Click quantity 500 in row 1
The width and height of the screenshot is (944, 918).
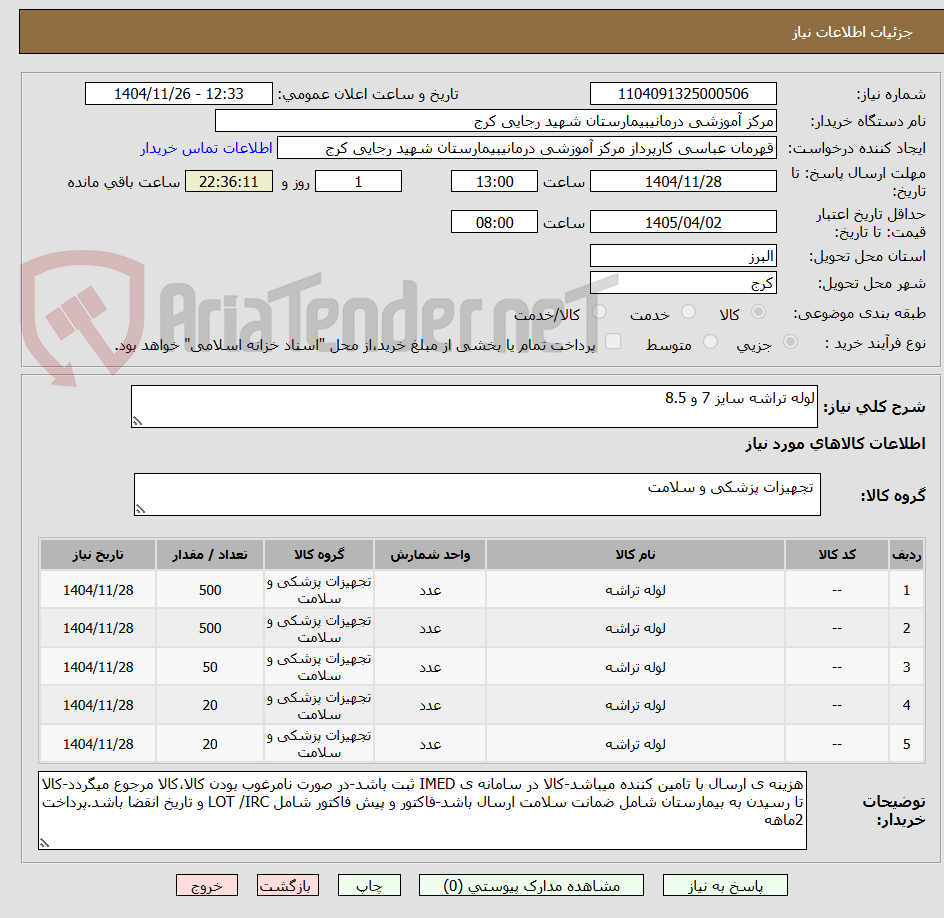[210, 591]
